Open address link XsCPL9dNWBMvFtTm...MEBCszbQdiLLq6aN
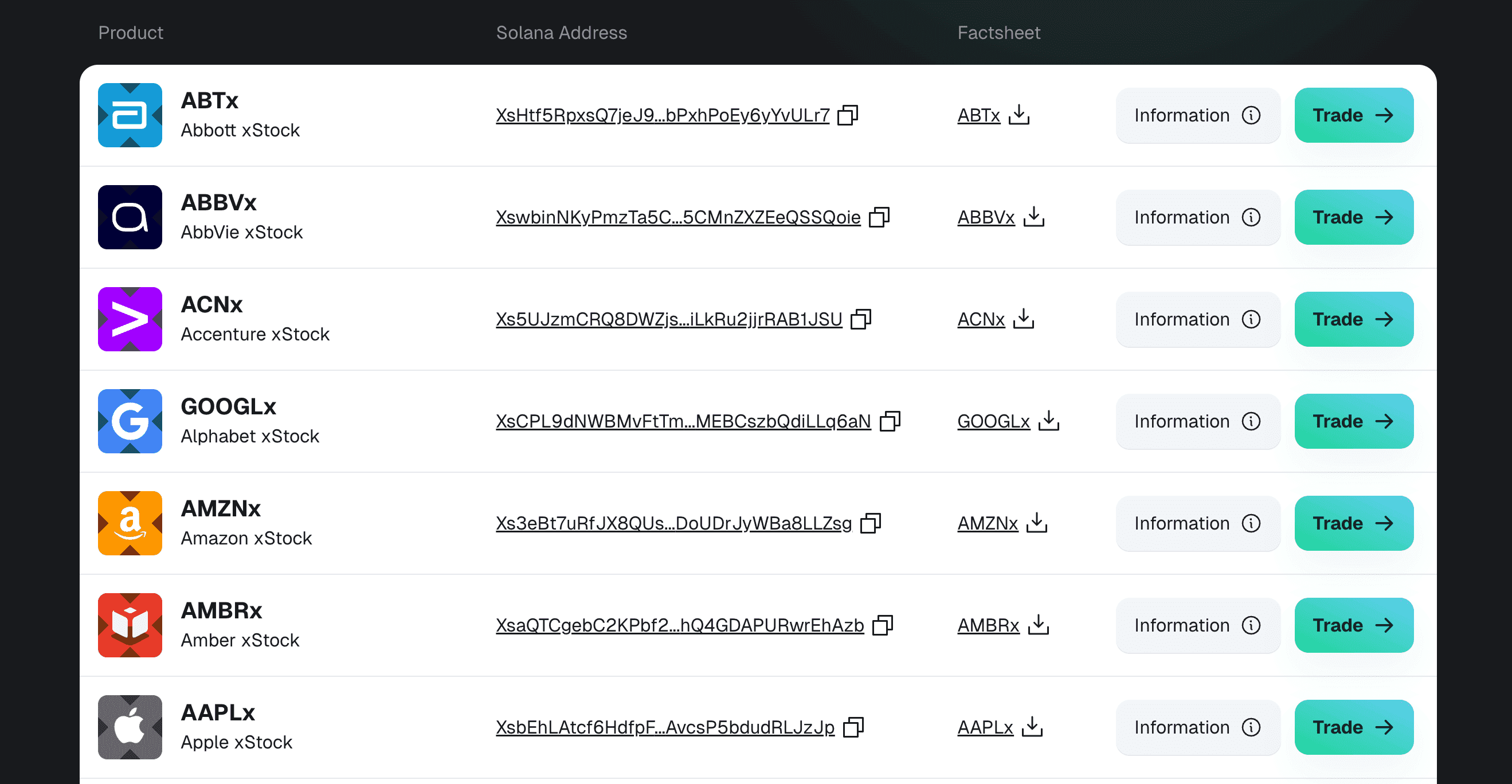 [683, 421]
